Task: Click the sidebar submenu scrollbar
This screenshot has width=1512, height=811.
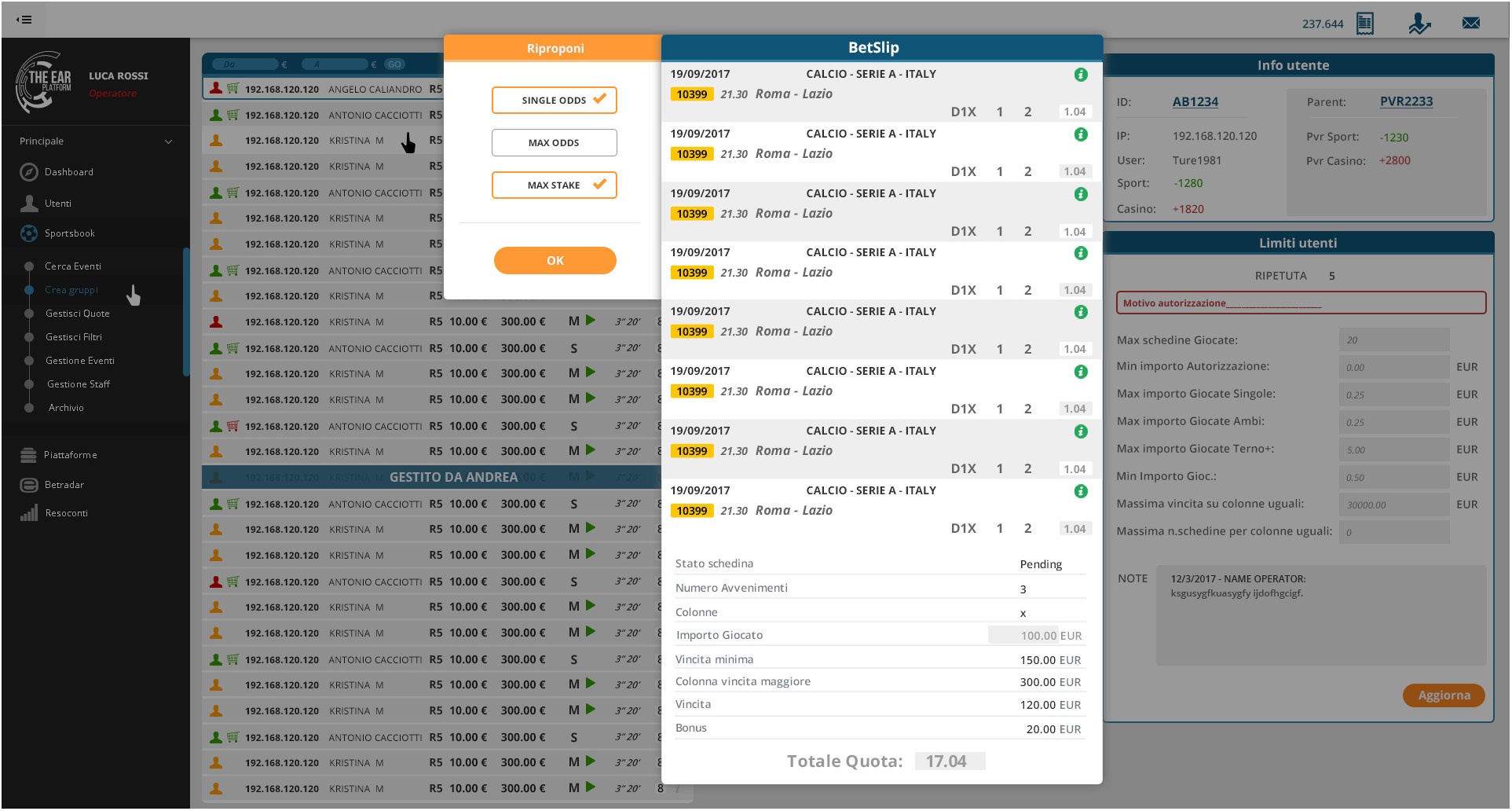Action: [x=186, y=312]
